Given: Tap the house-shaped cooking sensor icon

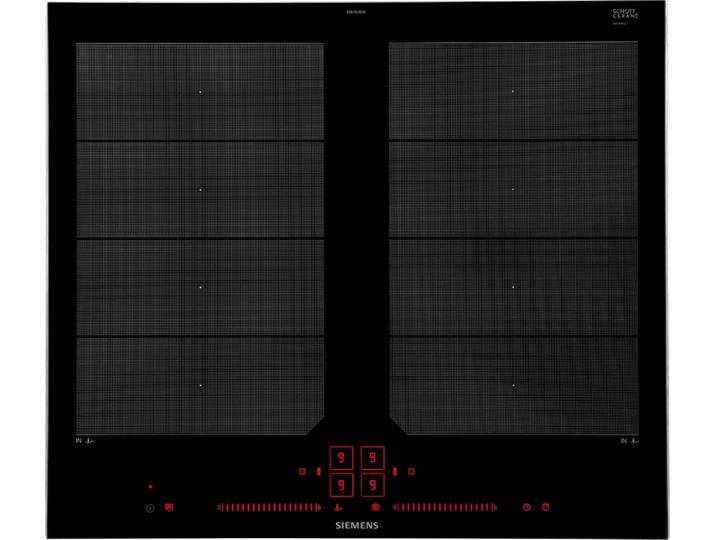Looking at the screenshot, I should coord(375,507).
